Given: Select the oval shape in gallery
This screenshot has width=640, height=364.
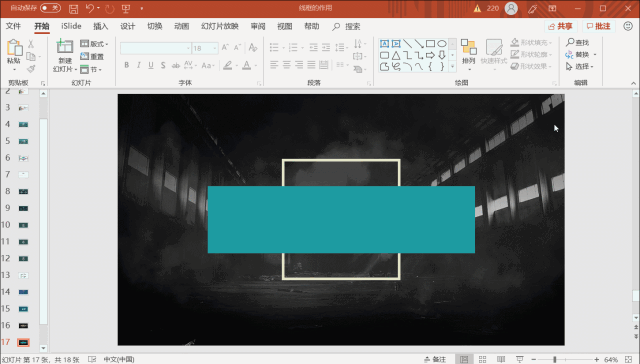Looking at the screenshot, I should pos(442,44).
